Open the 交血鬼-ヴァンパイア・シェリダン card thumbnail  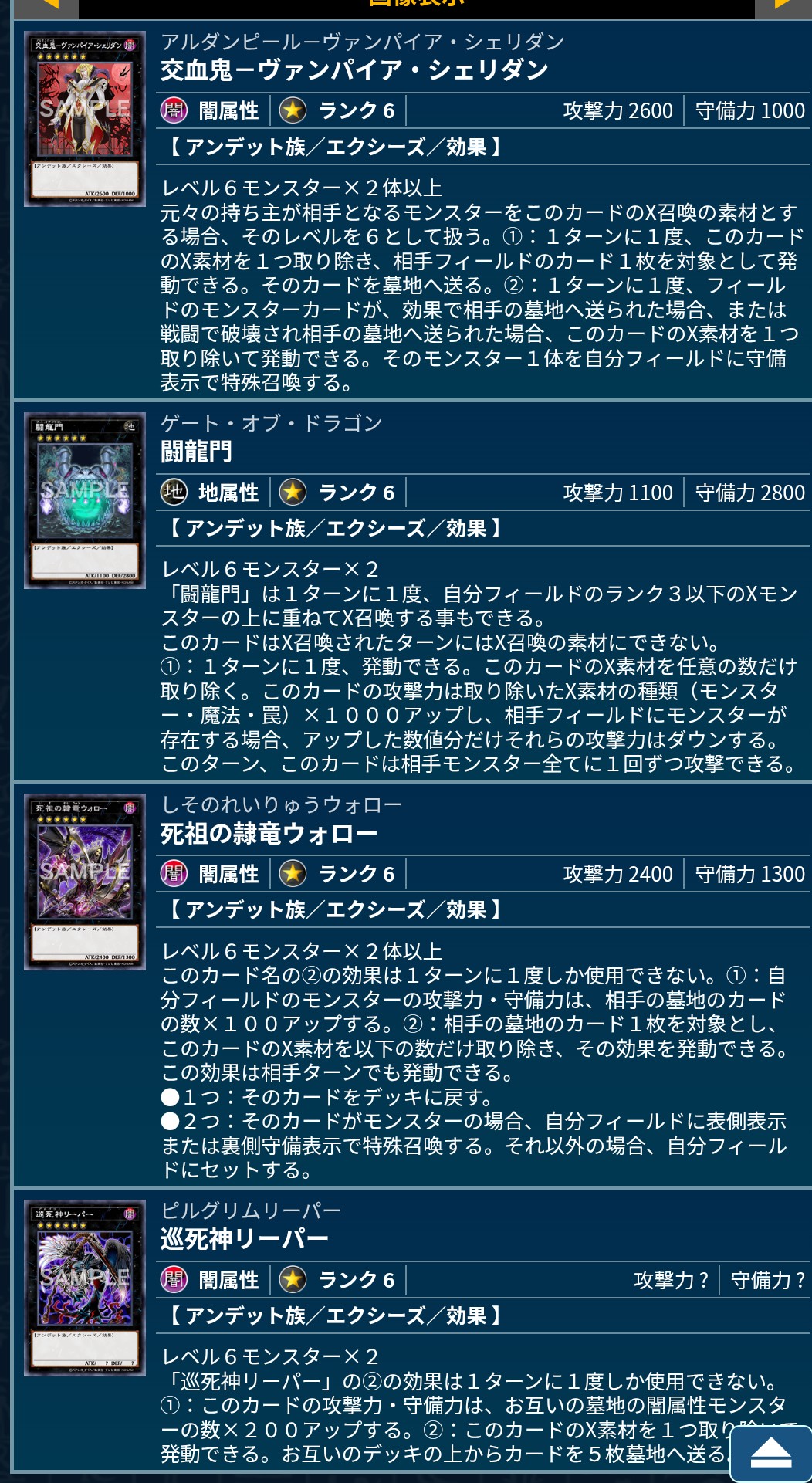pos(85,119)
